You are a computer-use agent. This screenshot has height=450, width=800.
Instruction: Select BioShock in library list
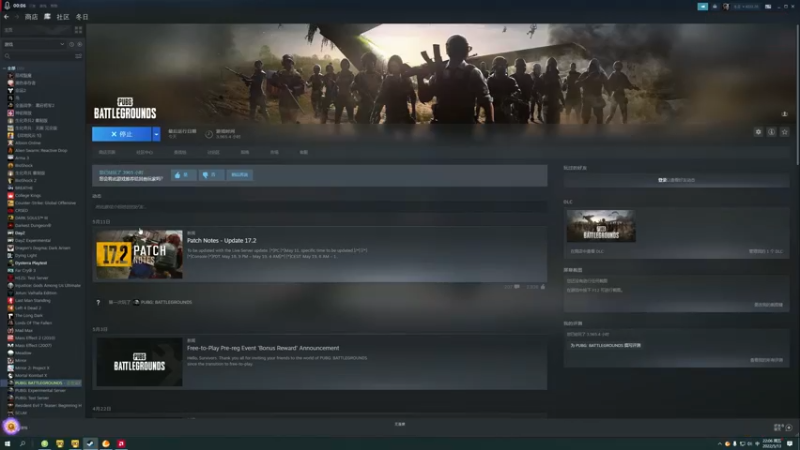coord(23,165)
